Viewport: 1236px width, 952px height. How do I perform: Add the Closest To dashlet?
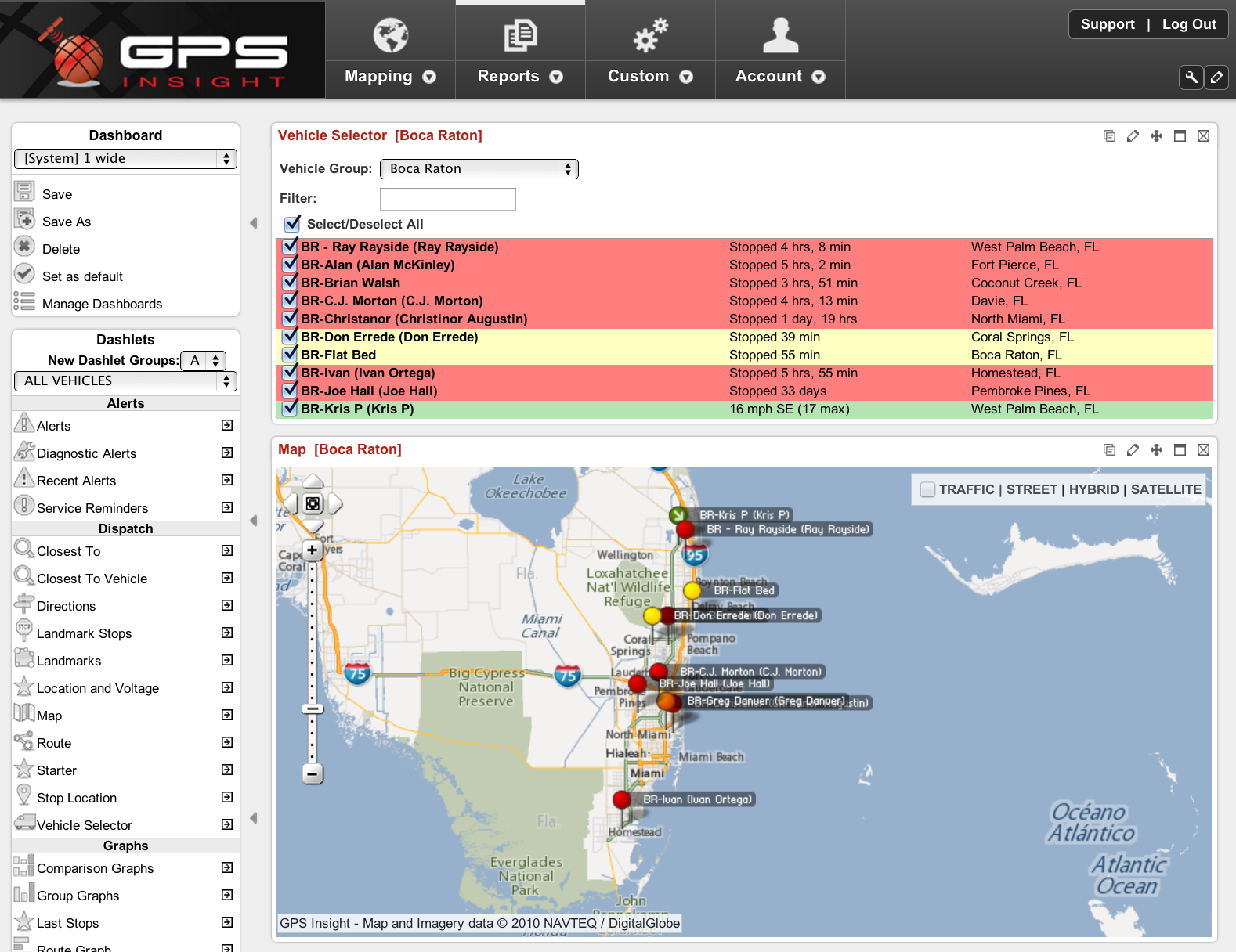click(x=227, y=551)
